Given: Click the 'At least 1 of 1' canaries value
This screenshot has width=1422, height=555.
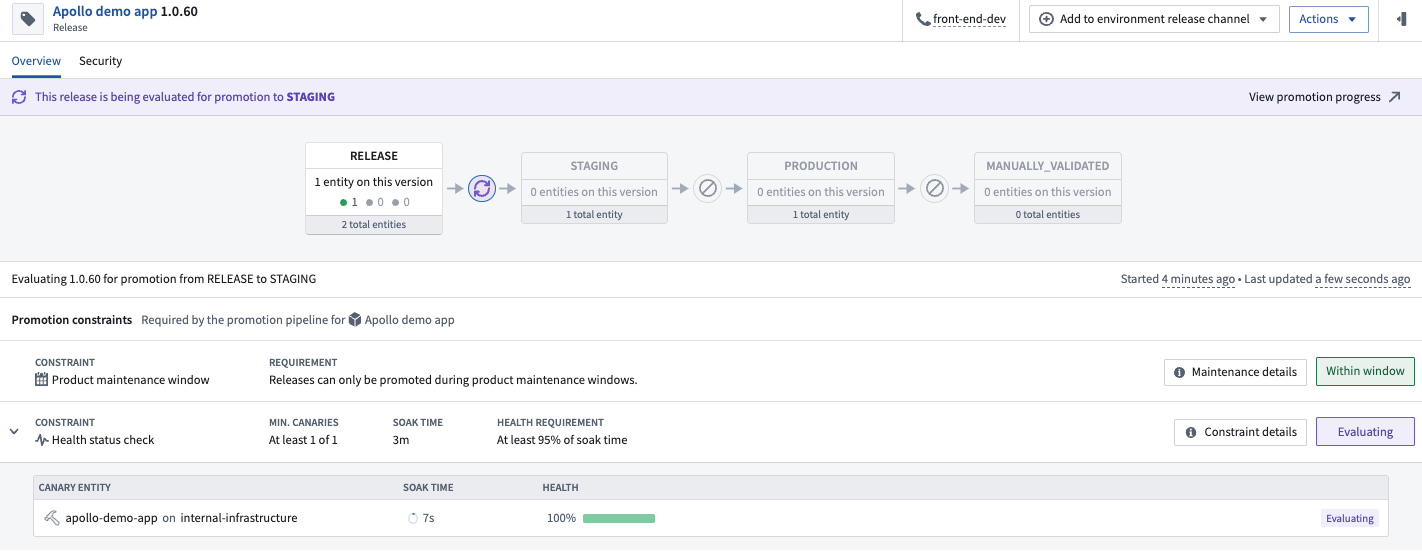Looking at the screenshot, I should pyautogui.click(x=303, y=440).
